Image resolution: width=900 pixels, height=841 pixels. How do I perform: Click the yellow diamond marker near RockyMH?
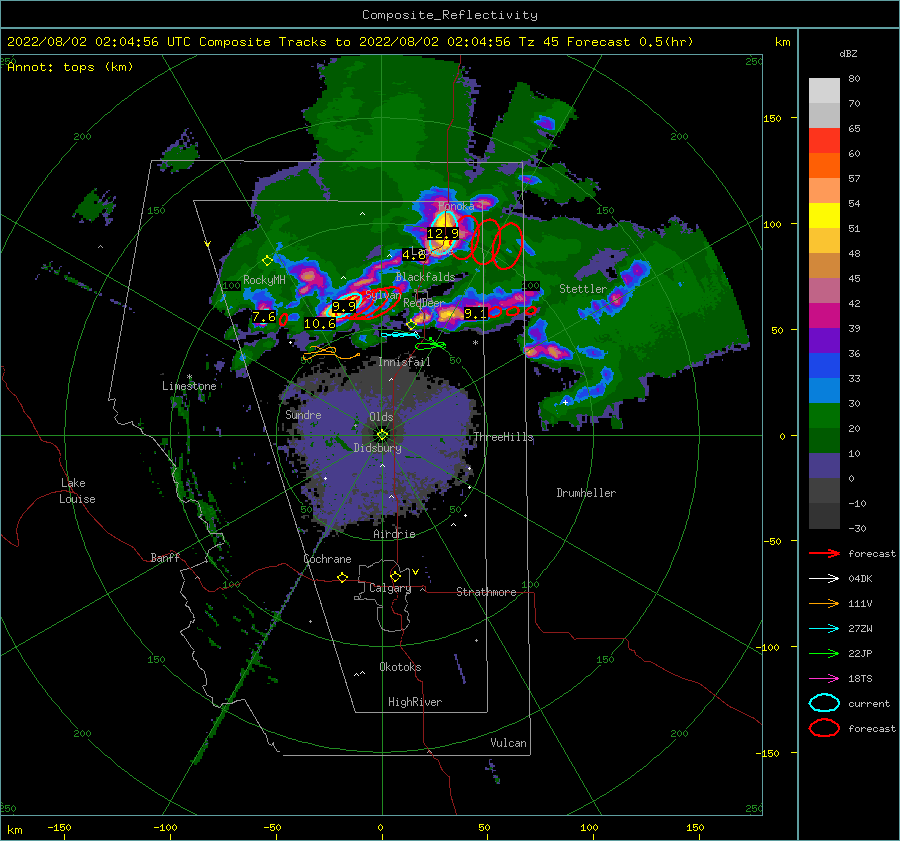(x=267, y=261)
